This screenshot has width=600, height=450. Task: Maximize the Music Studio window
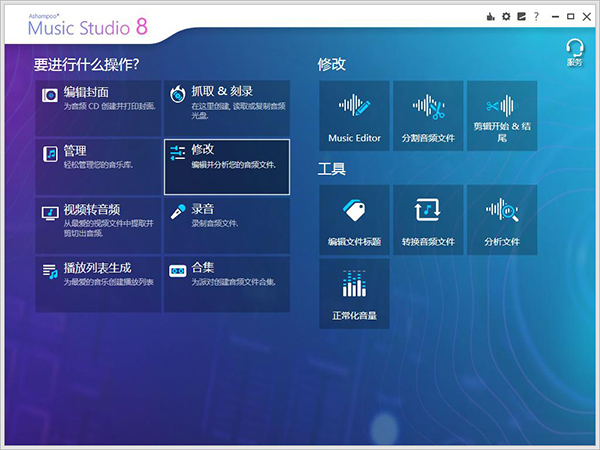coord(571,16)
